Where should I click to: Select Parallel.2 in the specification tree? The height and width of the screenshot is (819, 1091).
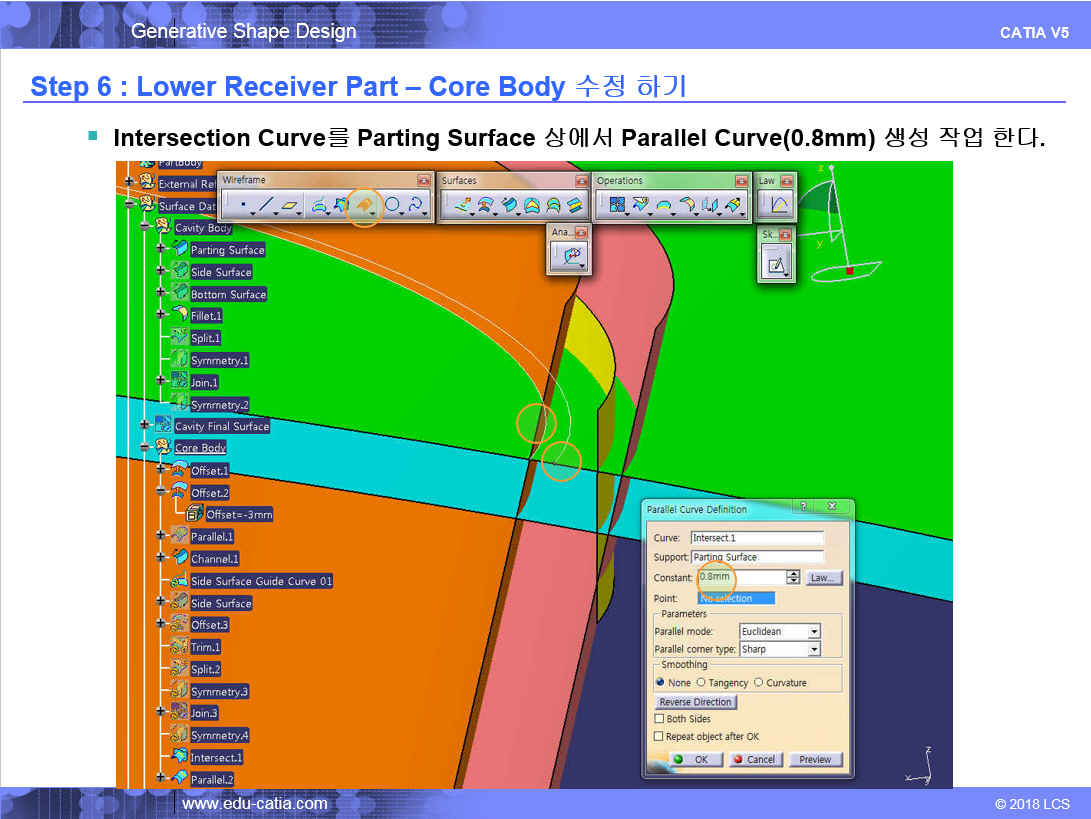[212, 780]
